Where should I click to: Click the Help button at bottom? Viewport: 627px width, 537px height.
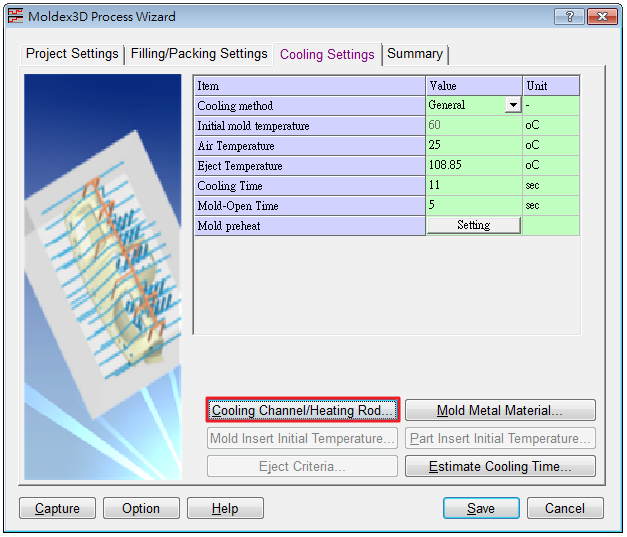[225, 508]
